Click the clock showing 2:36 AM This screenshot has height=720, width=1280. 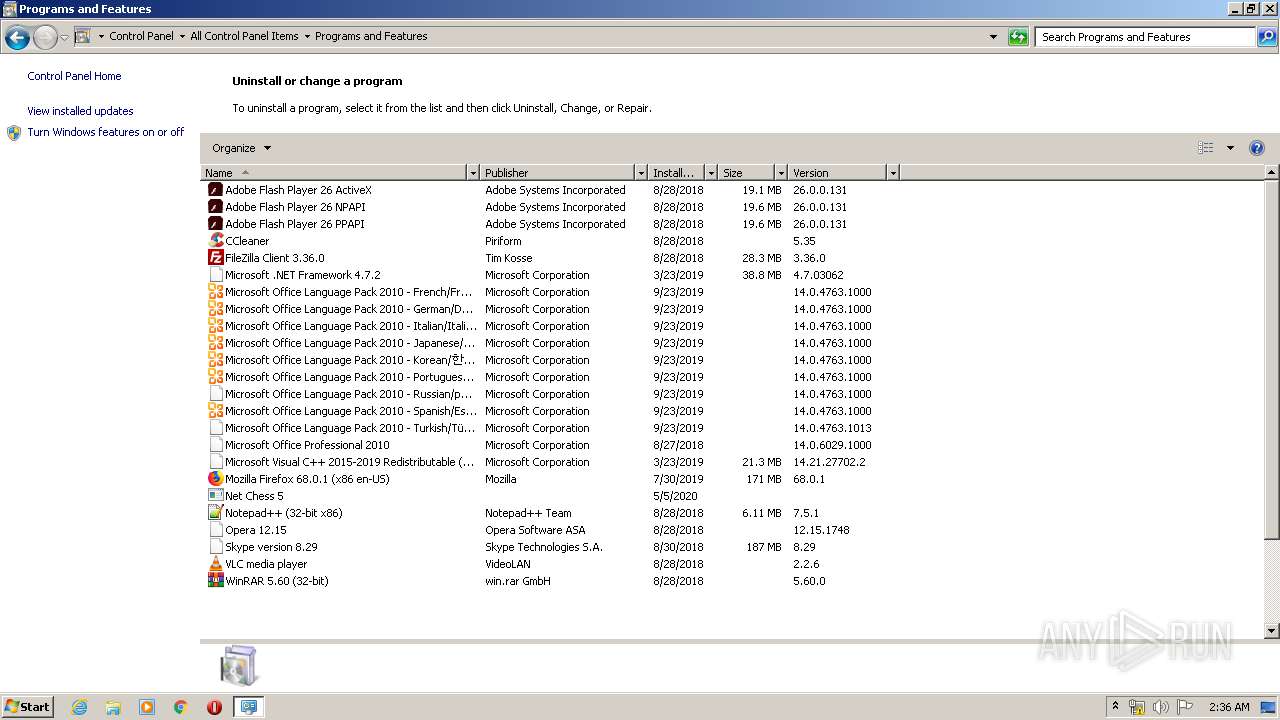point(1229,707)
